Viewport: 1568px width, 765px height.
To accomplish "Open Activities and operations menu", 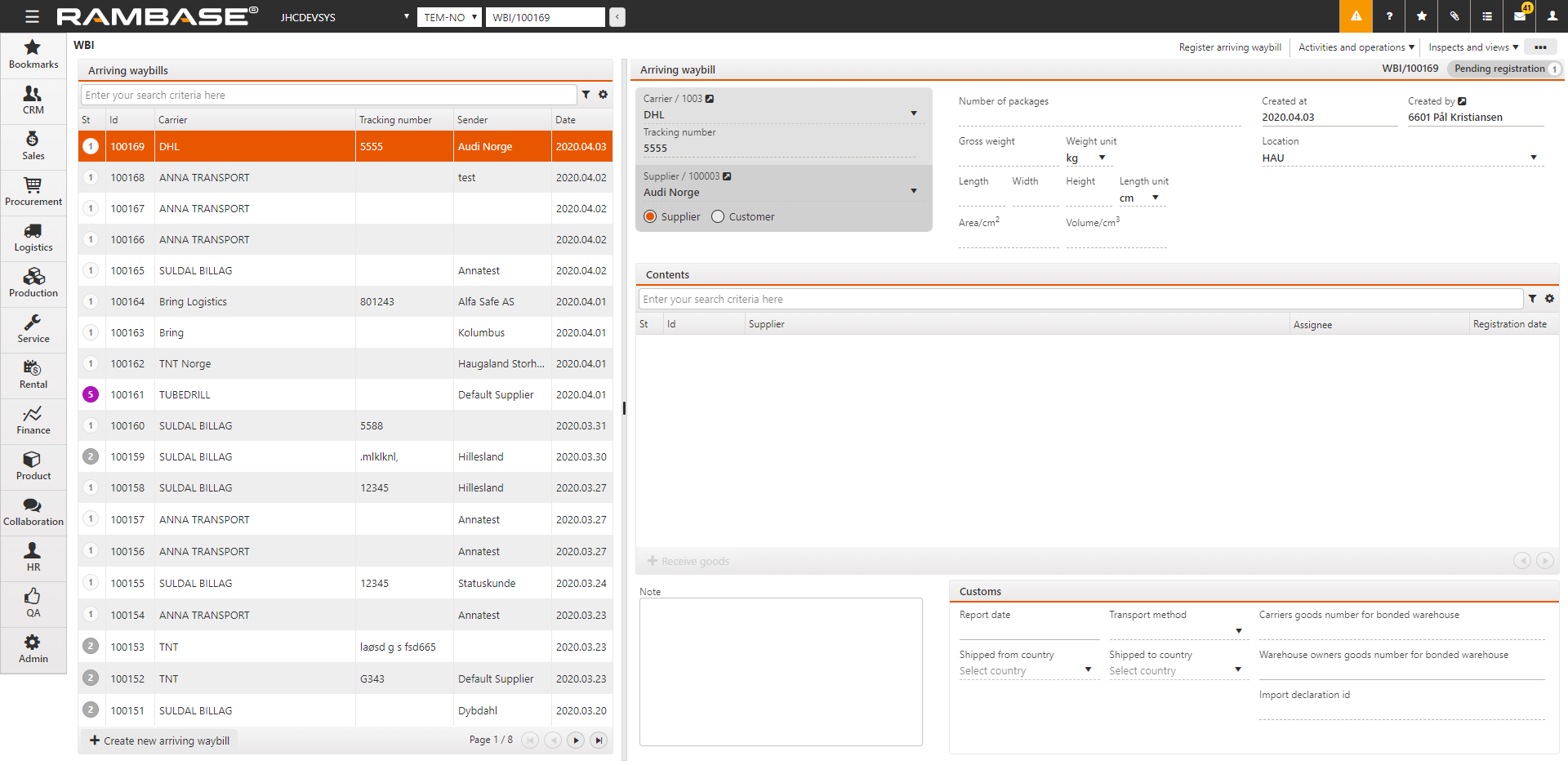I will pyautogui.click(x=1356, y=47).
